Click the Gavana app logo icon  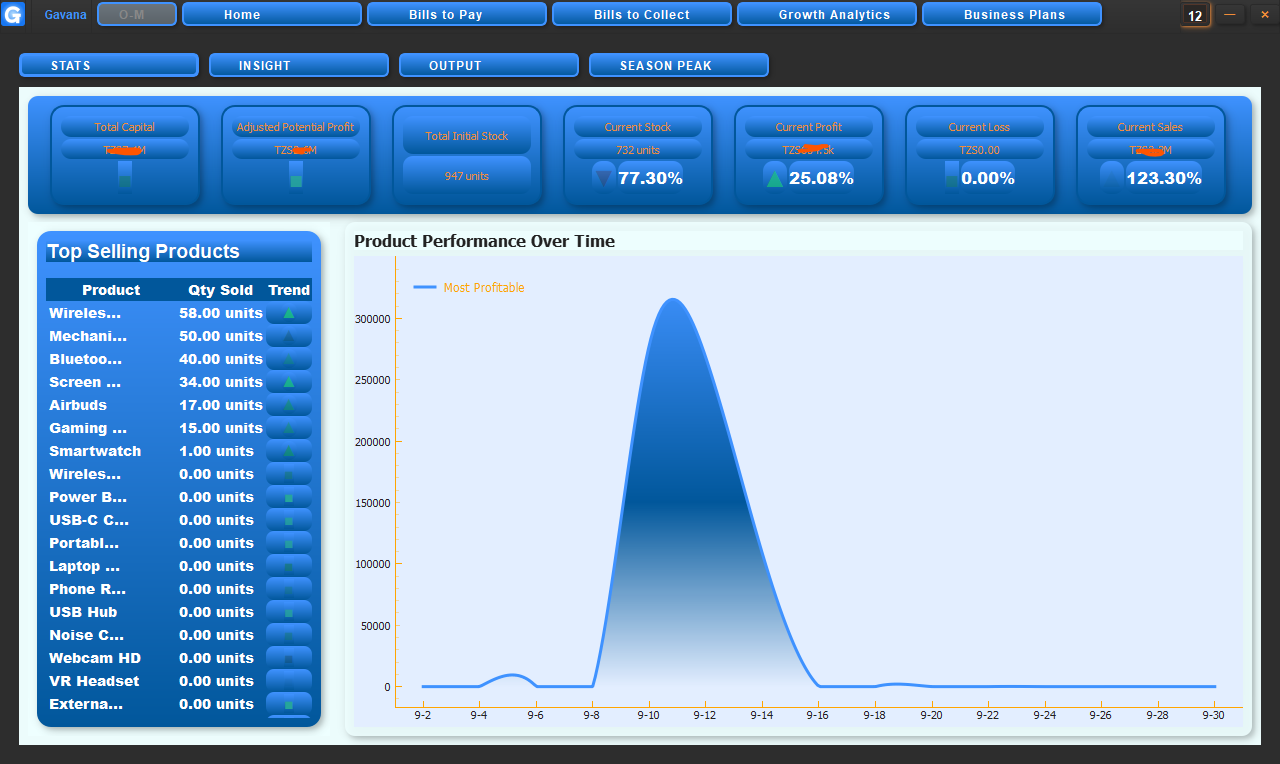(13, 14)
